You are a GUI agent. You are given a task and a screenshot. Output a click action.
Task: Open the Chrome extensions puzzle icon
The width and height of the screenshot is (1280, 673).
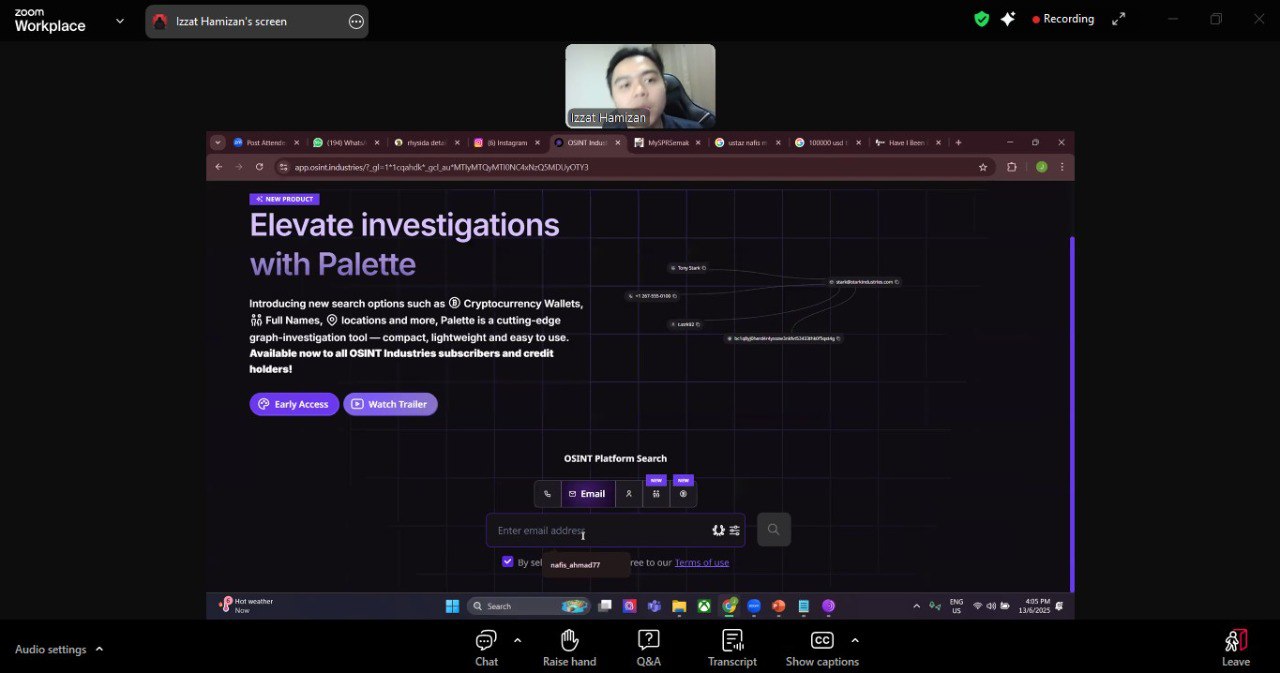(x=1012, y=167)
